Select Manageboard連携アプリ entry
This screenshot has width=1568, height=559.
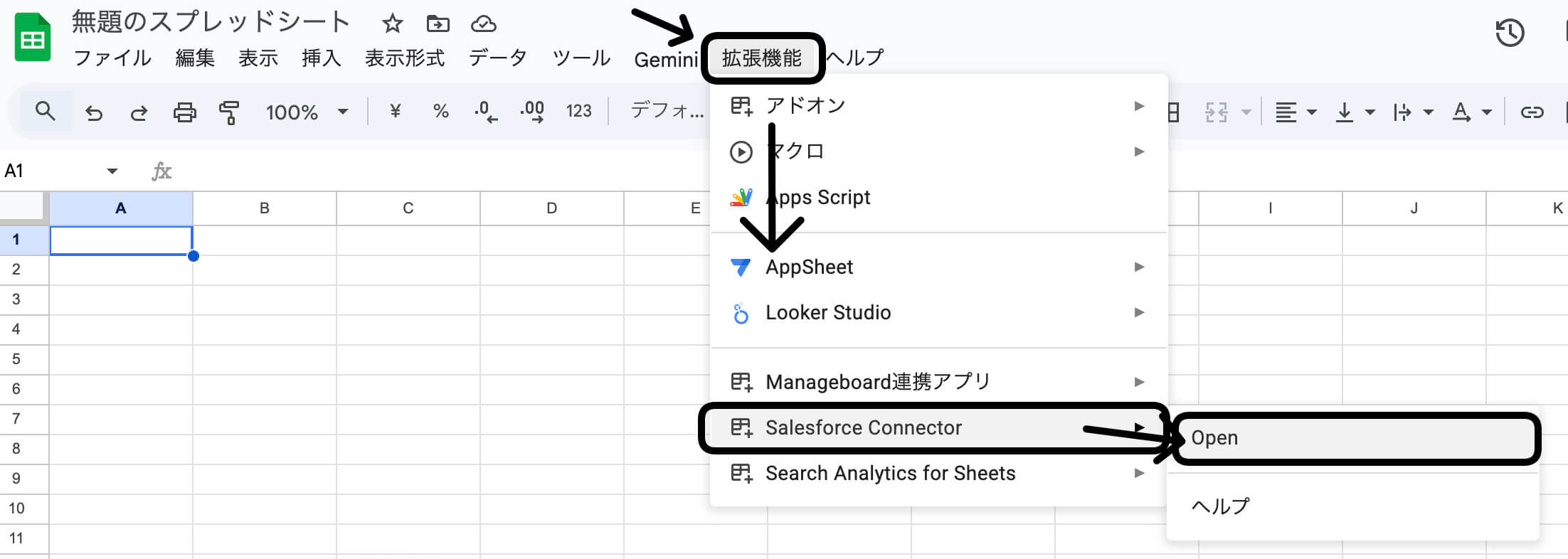(939, 382)
